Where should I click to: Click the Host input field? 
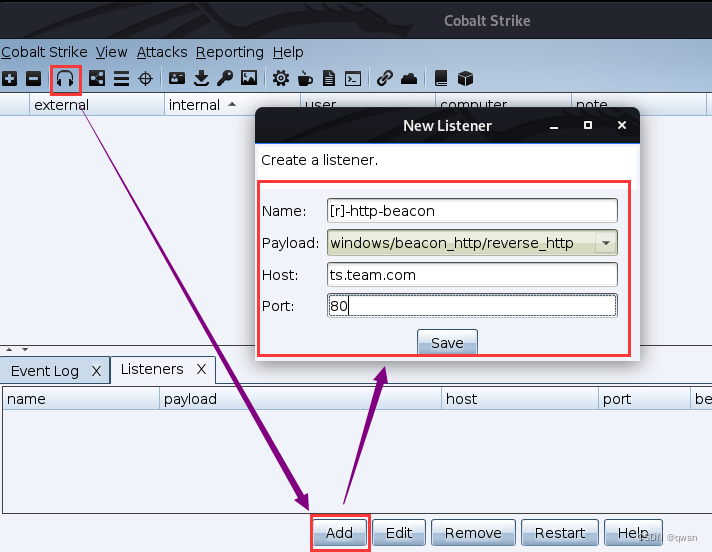[472, 275]
